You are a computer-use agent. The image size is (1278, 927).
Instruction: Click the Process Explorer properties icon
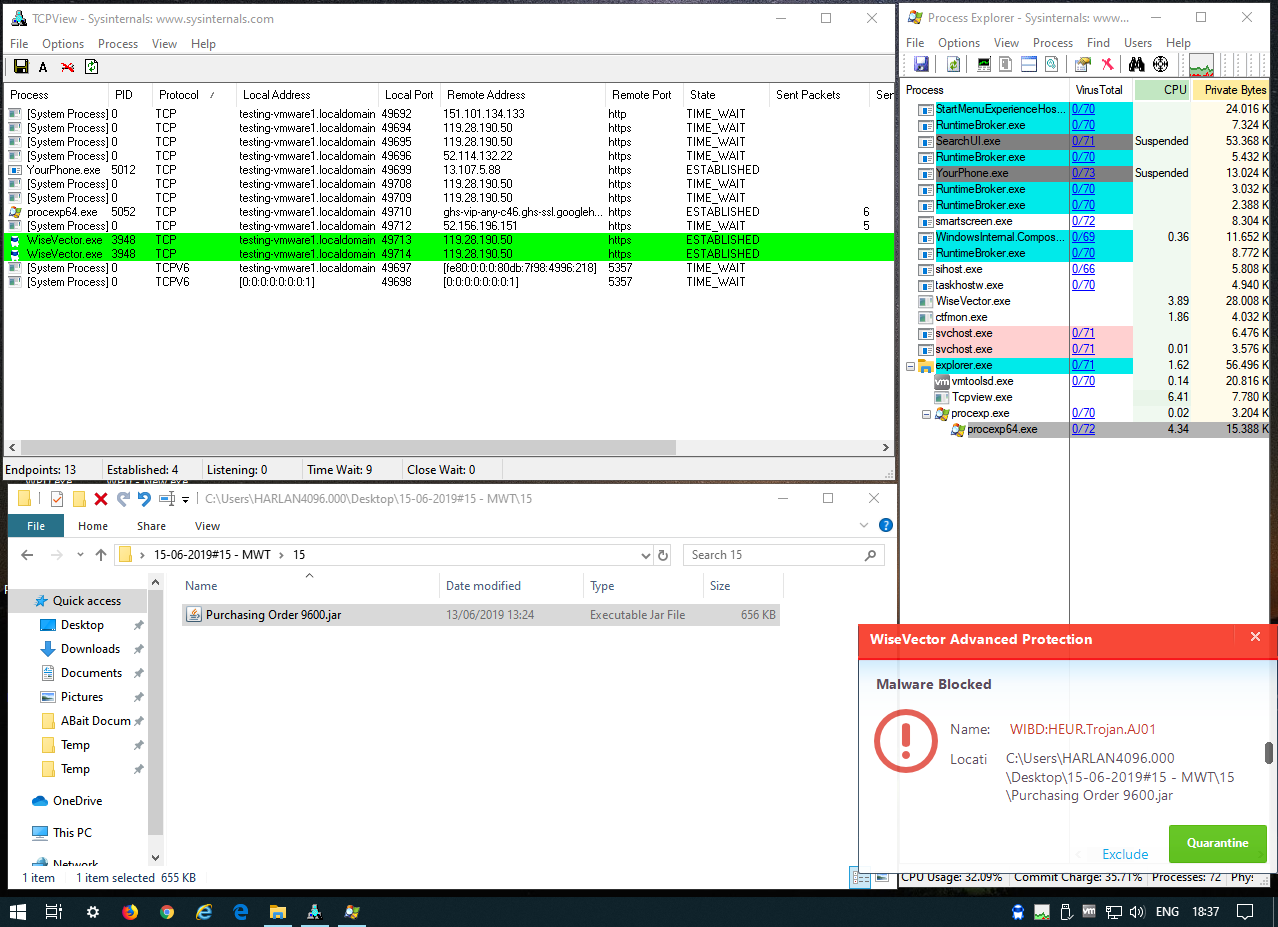(1082, 65)
